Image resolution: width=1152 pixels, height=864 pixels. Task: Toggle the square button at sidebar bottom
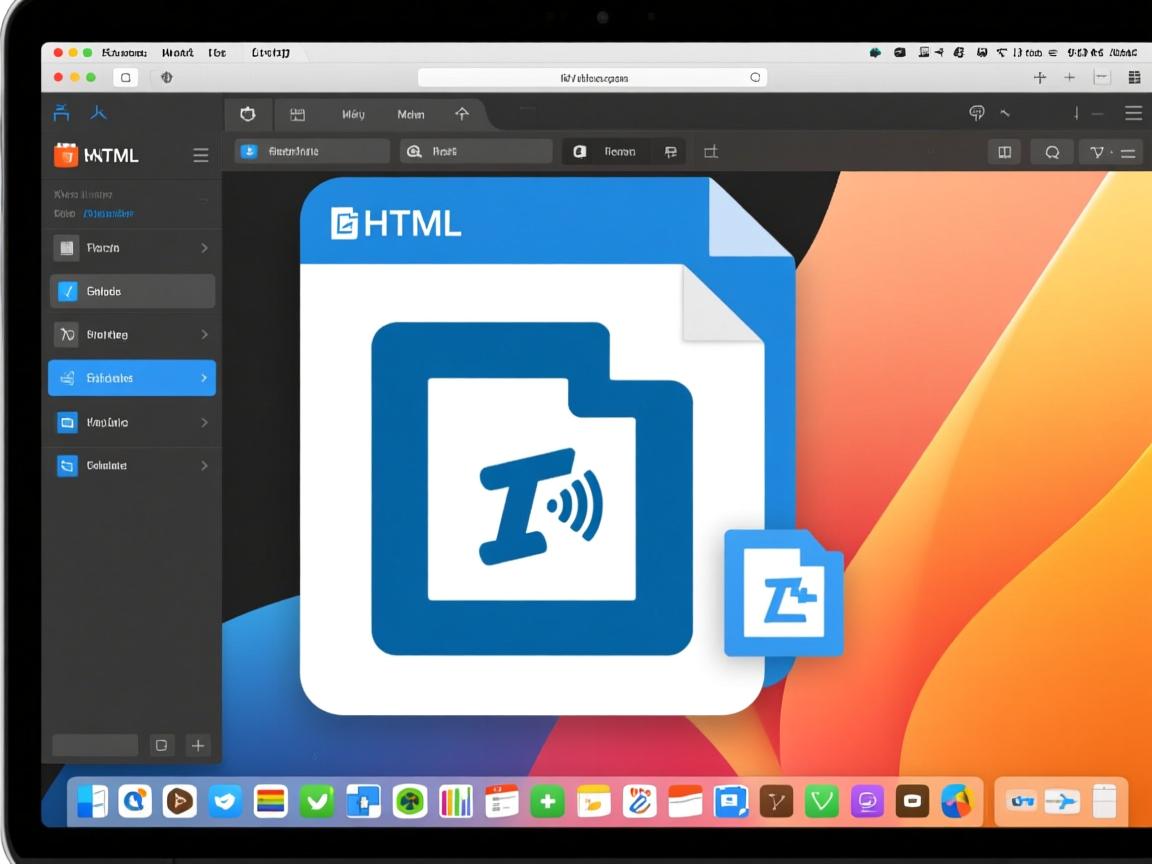click(161, 745)
